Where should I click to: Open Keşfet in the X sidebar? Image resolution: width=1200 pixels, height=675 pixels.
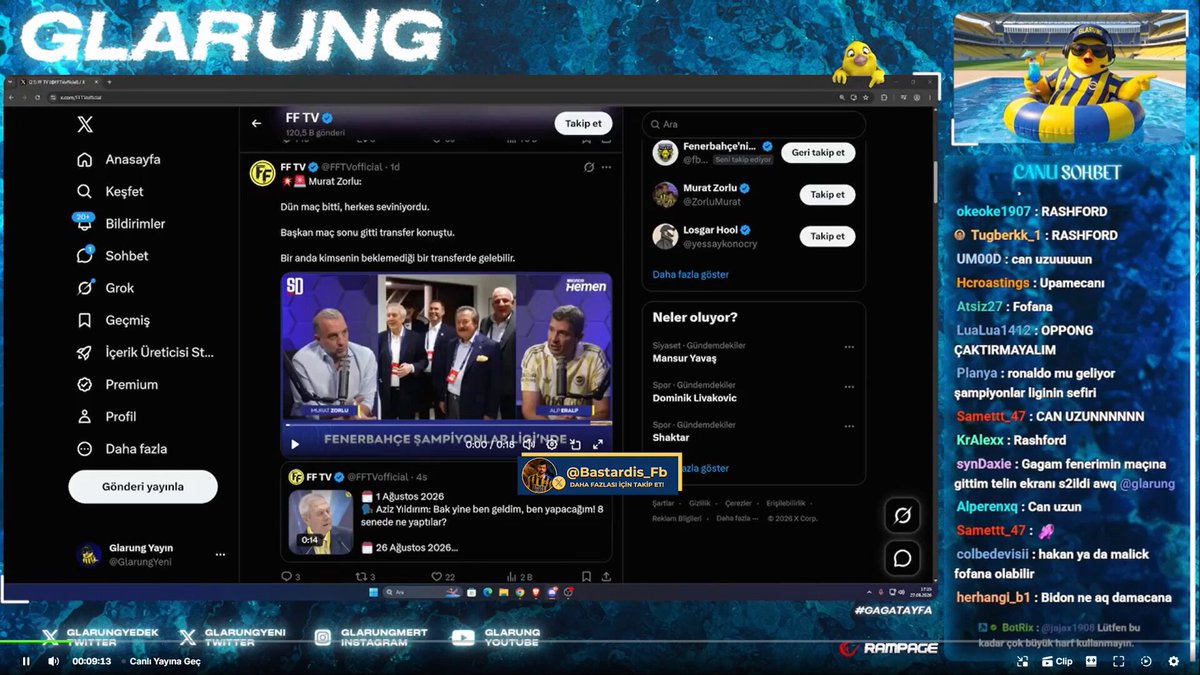pos(111,191)
